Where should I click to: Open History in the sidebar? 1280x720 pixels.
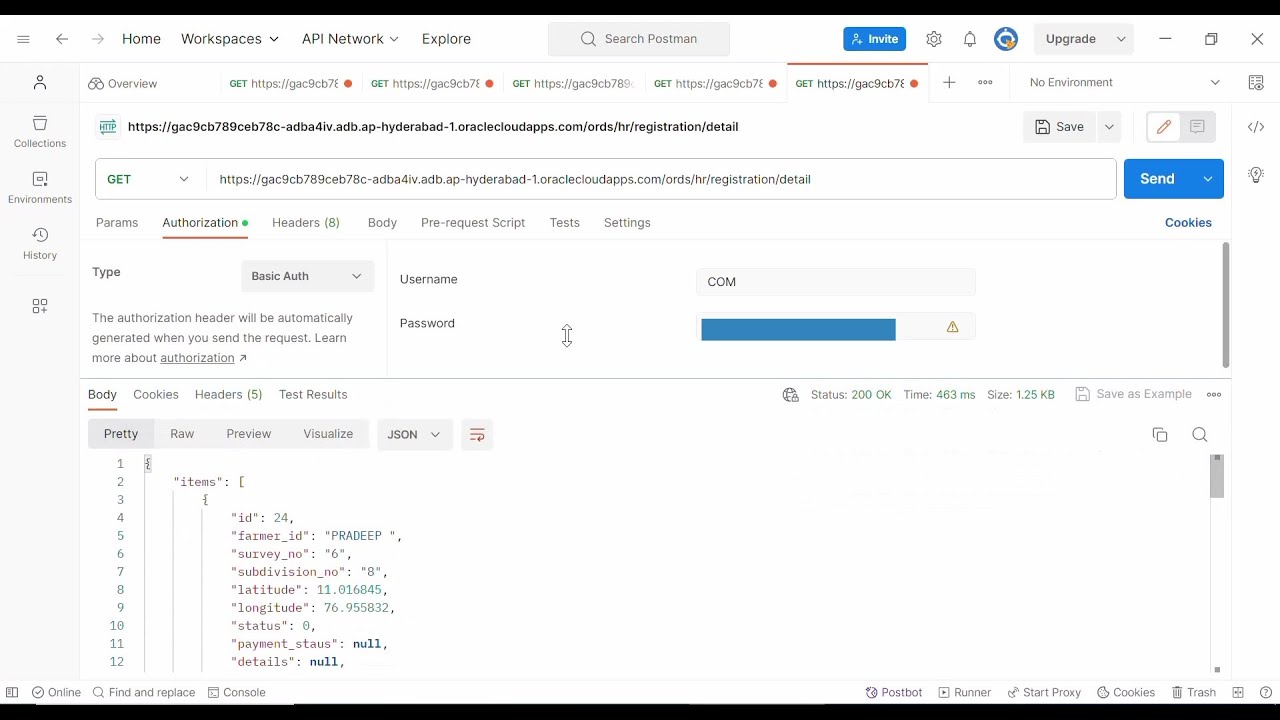[40, 244]
